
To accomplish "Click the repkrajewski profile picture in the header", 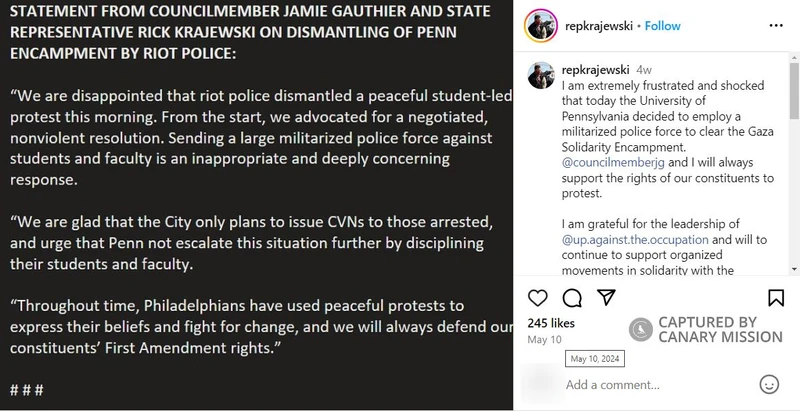I will [x=539, y=26].
